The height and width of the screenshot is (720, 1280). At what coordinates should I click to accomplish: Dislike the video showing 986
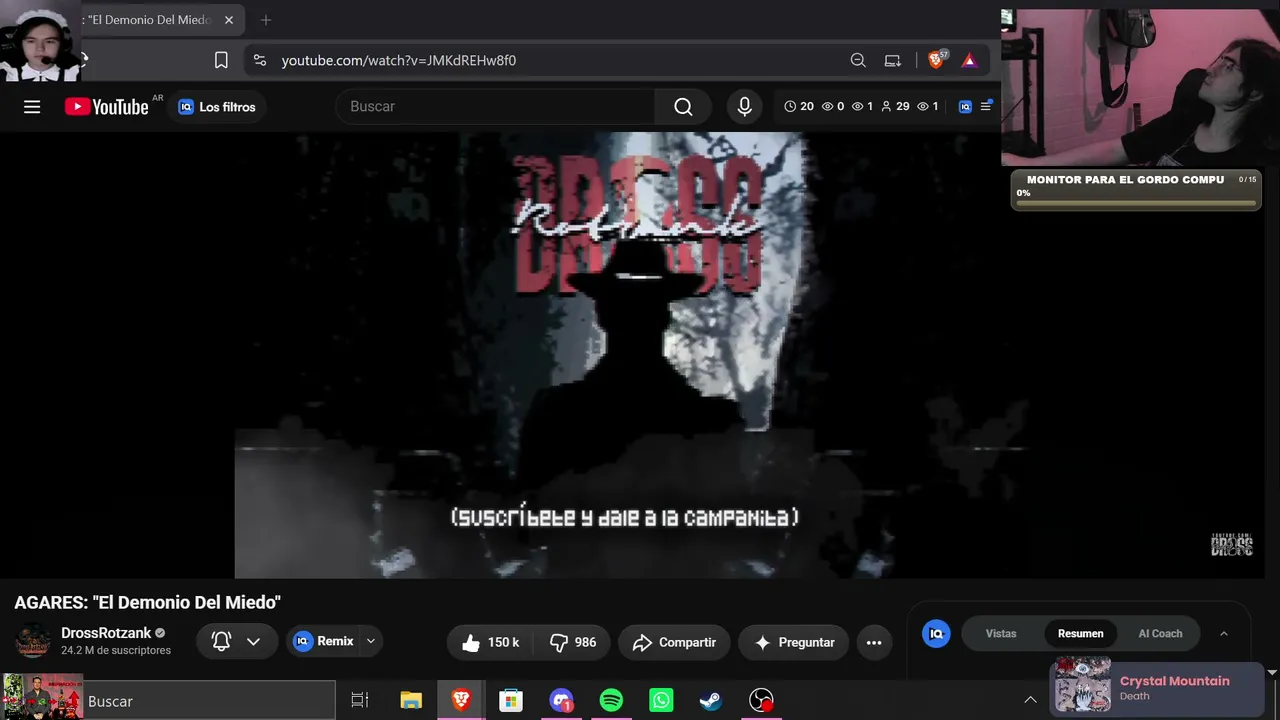573,642
